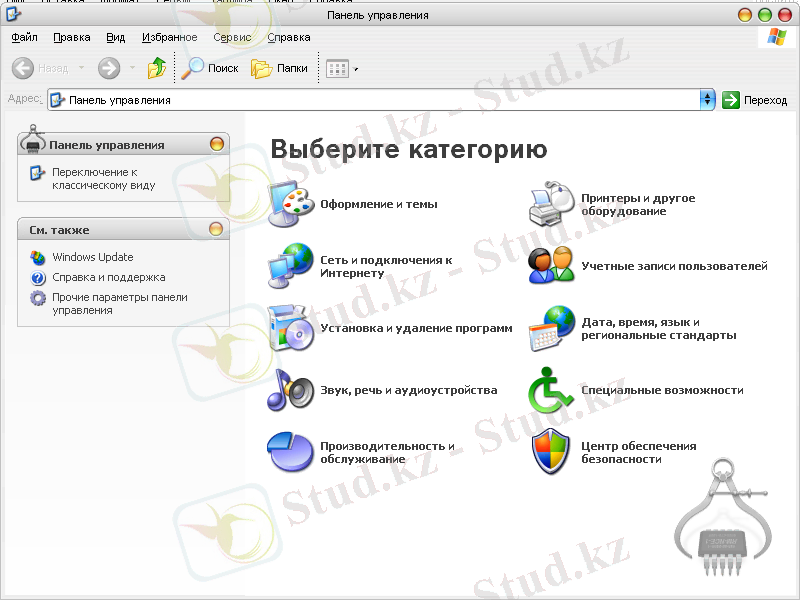This screenshot has height=600, width=800.
Task: Click the Help and Support question icon
Action: tap(38, 278)
